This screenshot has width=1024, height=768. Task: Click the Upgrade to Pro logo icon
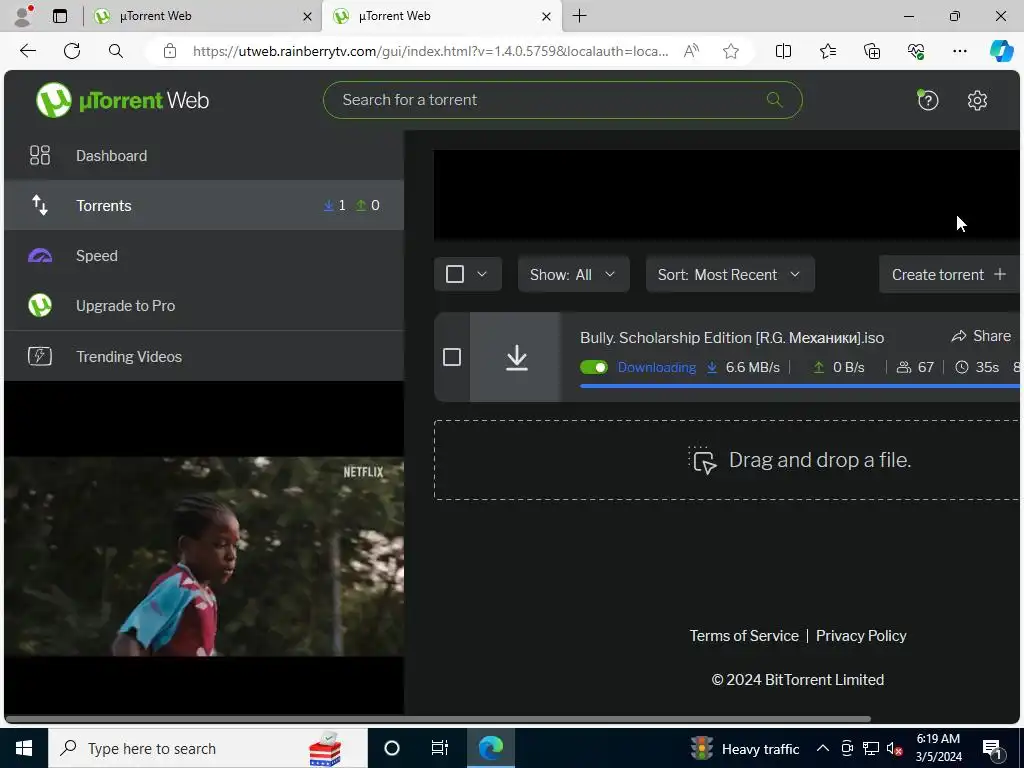click(x=40, y=305)
